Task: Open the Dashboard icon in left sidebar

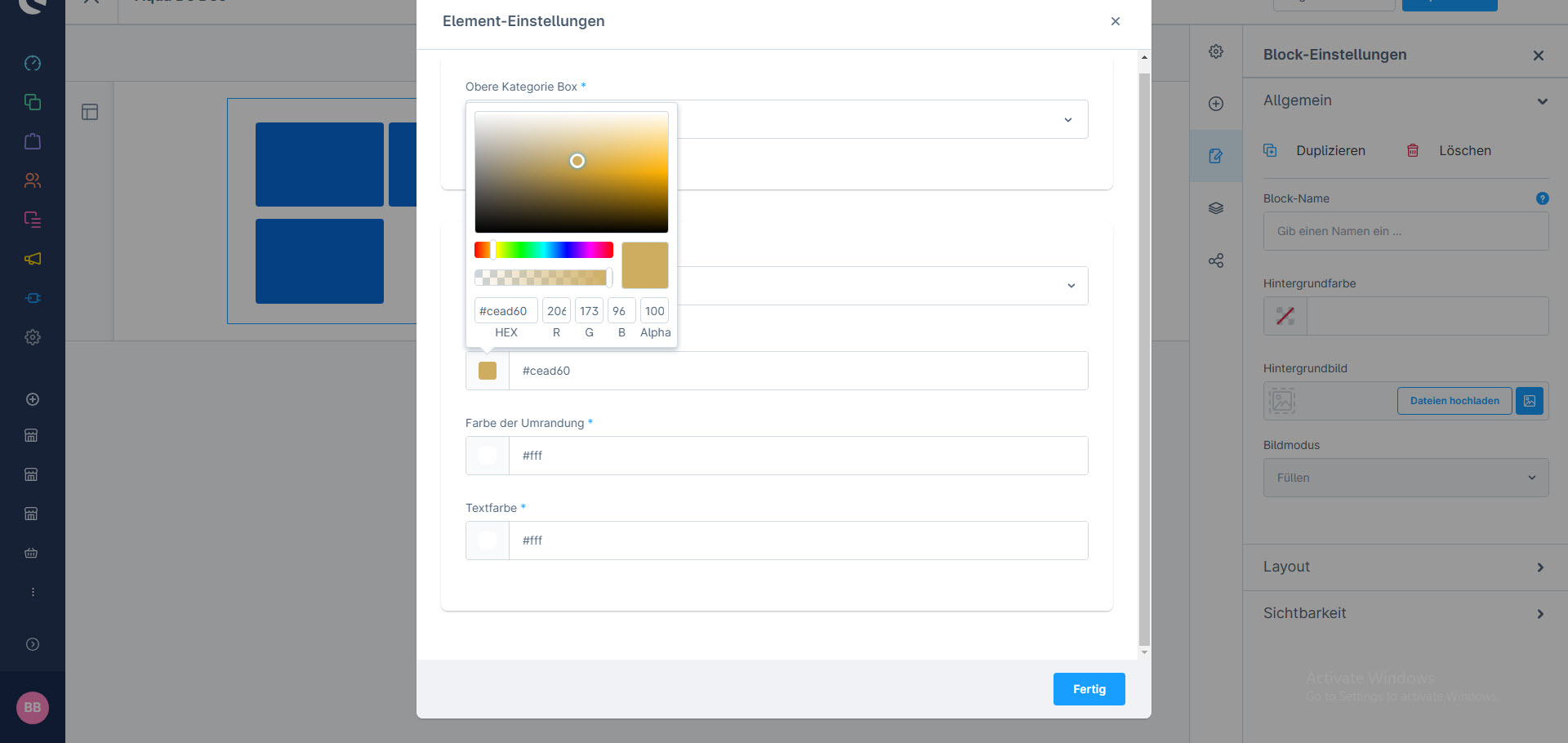Action: pos(33,63)
